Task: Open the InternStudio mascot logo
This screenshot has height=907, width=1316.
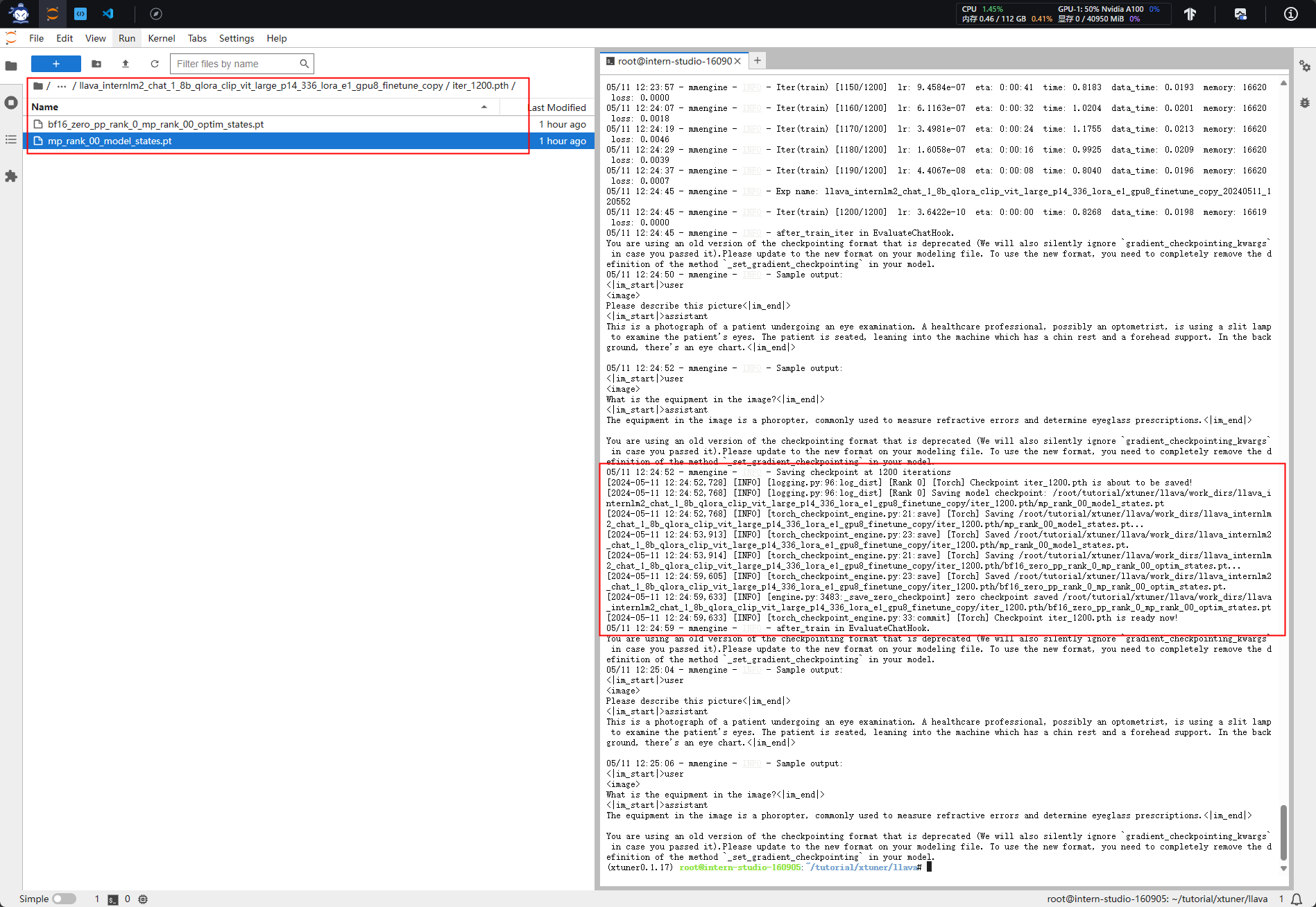Action: pyautogui.click(x=19, y=13)
